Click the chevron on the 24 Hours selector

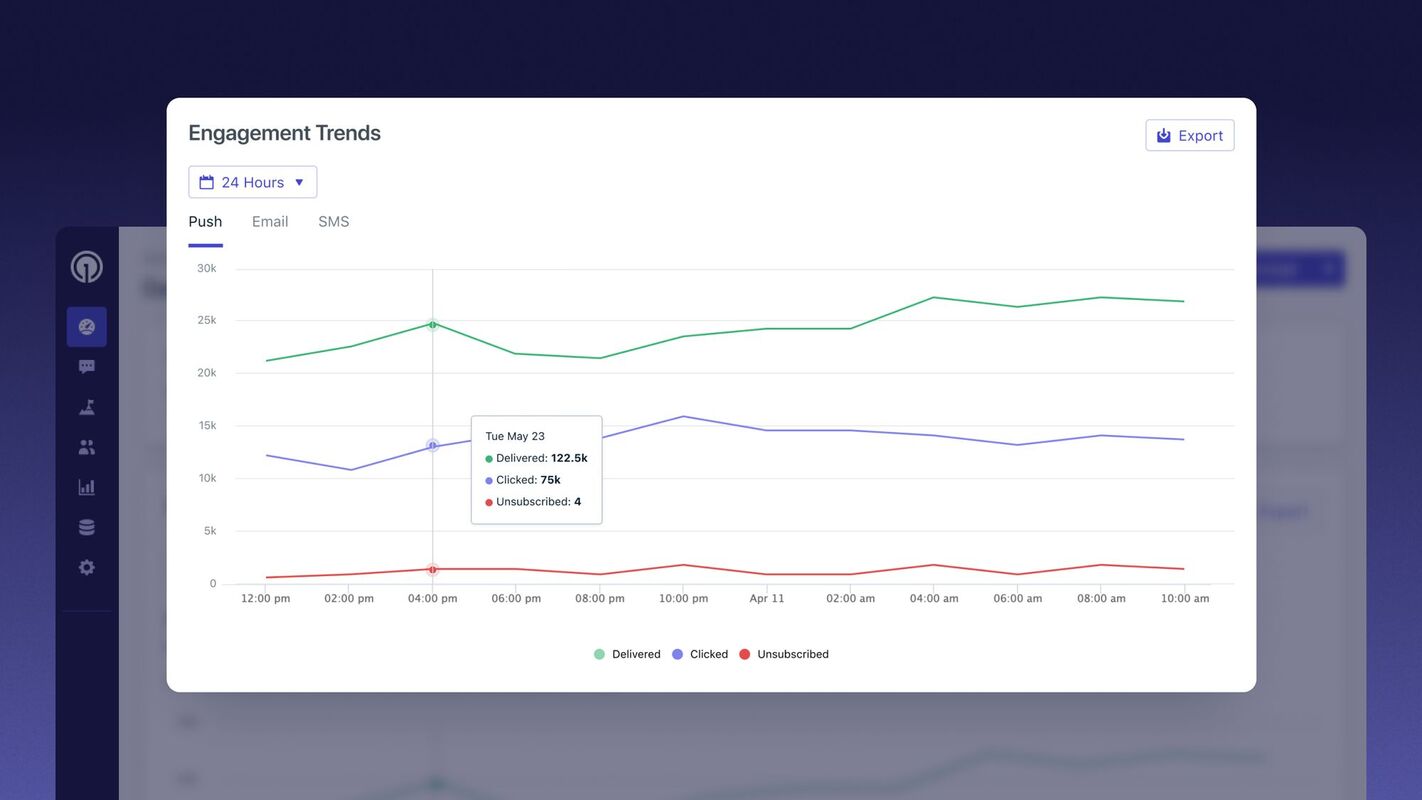(x=298, y=182)
